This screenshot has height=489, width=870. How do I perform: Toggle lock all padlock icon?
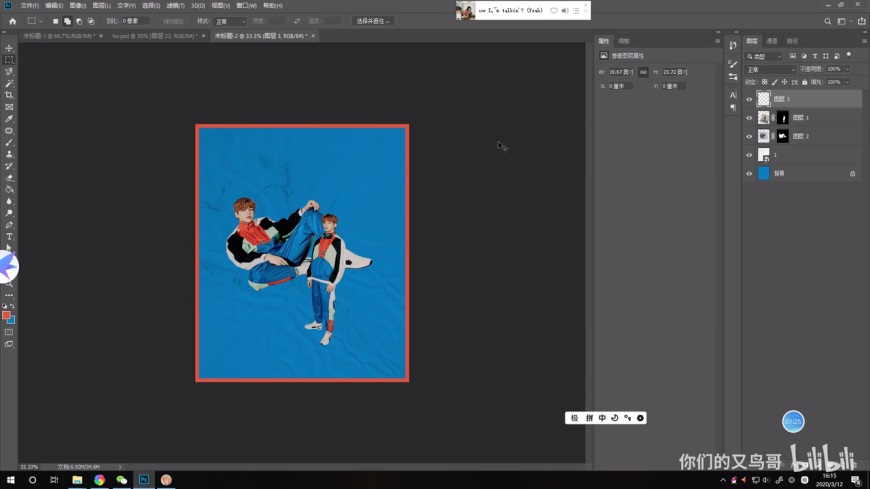pos(805,82)
